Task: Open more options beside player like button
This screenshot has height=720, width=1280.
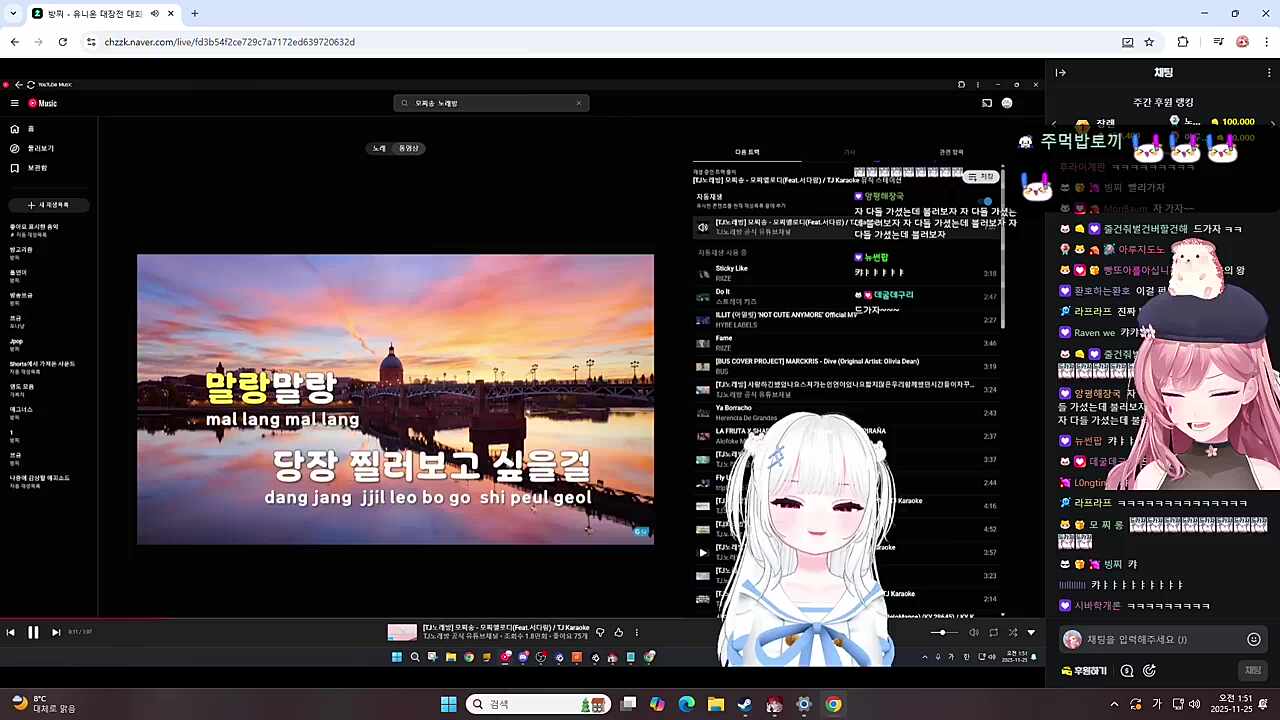Action: click(636, 632)
